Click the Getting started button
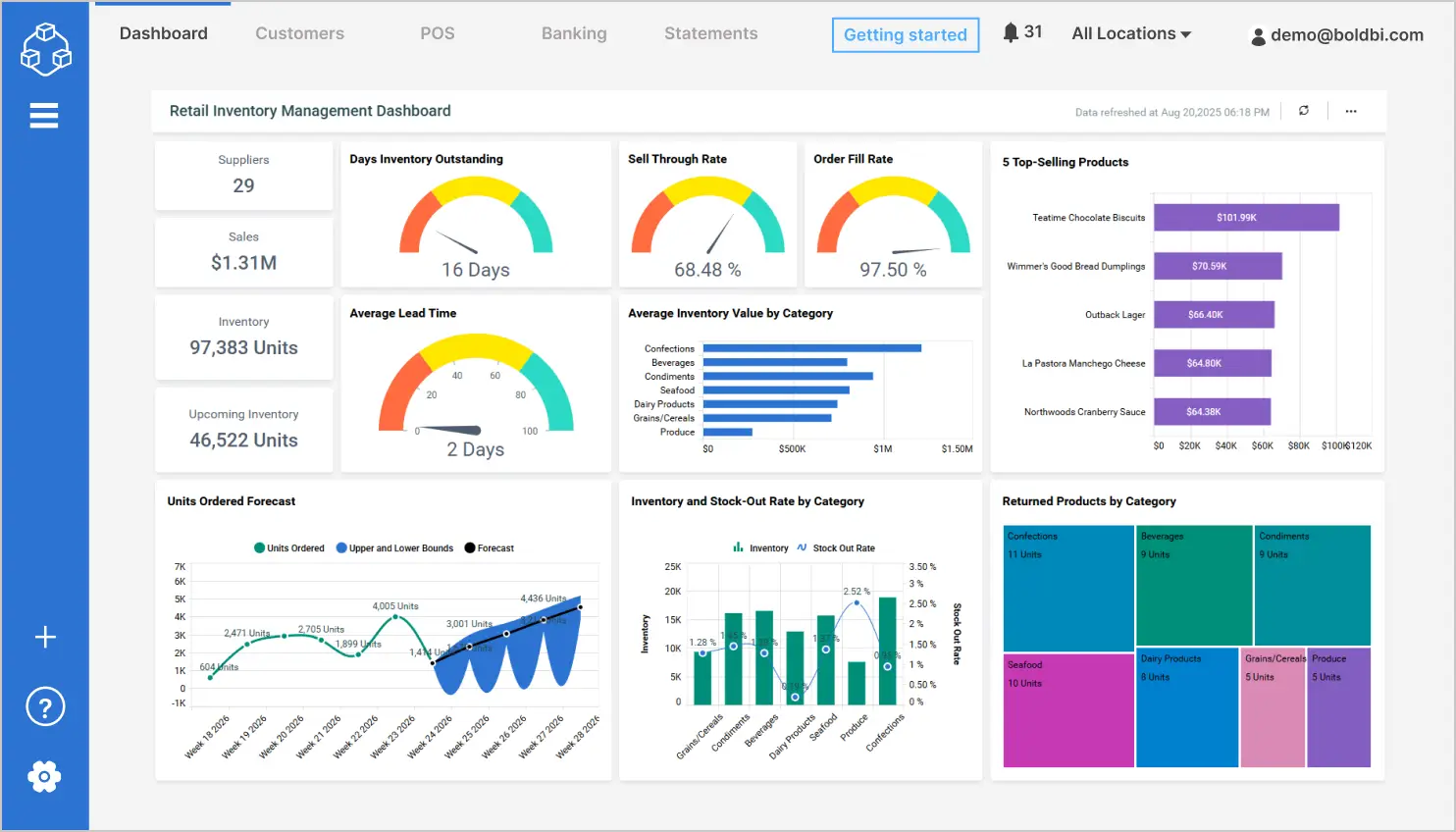Screen dimensions: 1456x832 coord(906,35)
